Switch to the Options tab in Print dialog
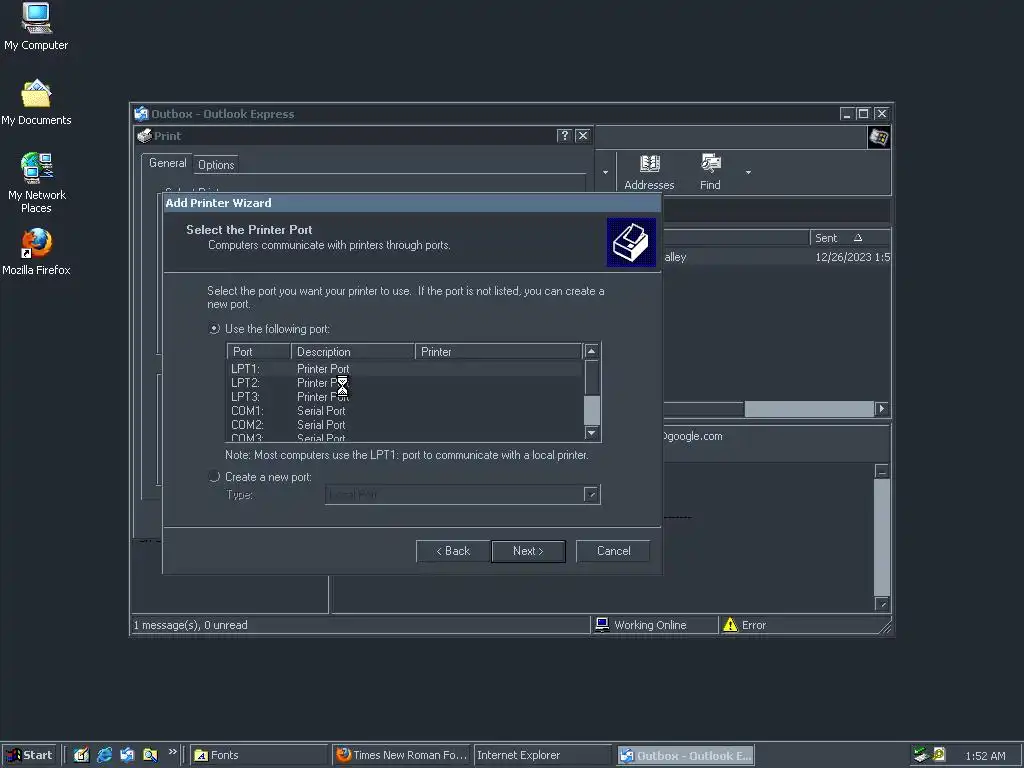The width and height of the screenshot is (1024, 768). pyautogui.click(x=216, y=165)
